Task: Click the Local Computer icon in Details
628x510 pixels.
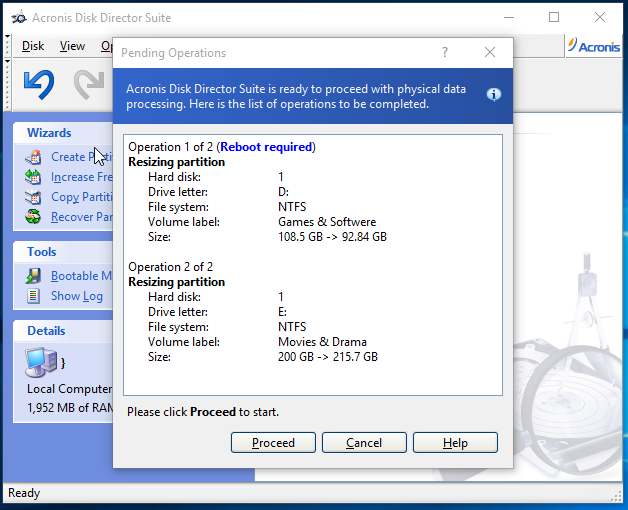Action: (x=41, y=362)
